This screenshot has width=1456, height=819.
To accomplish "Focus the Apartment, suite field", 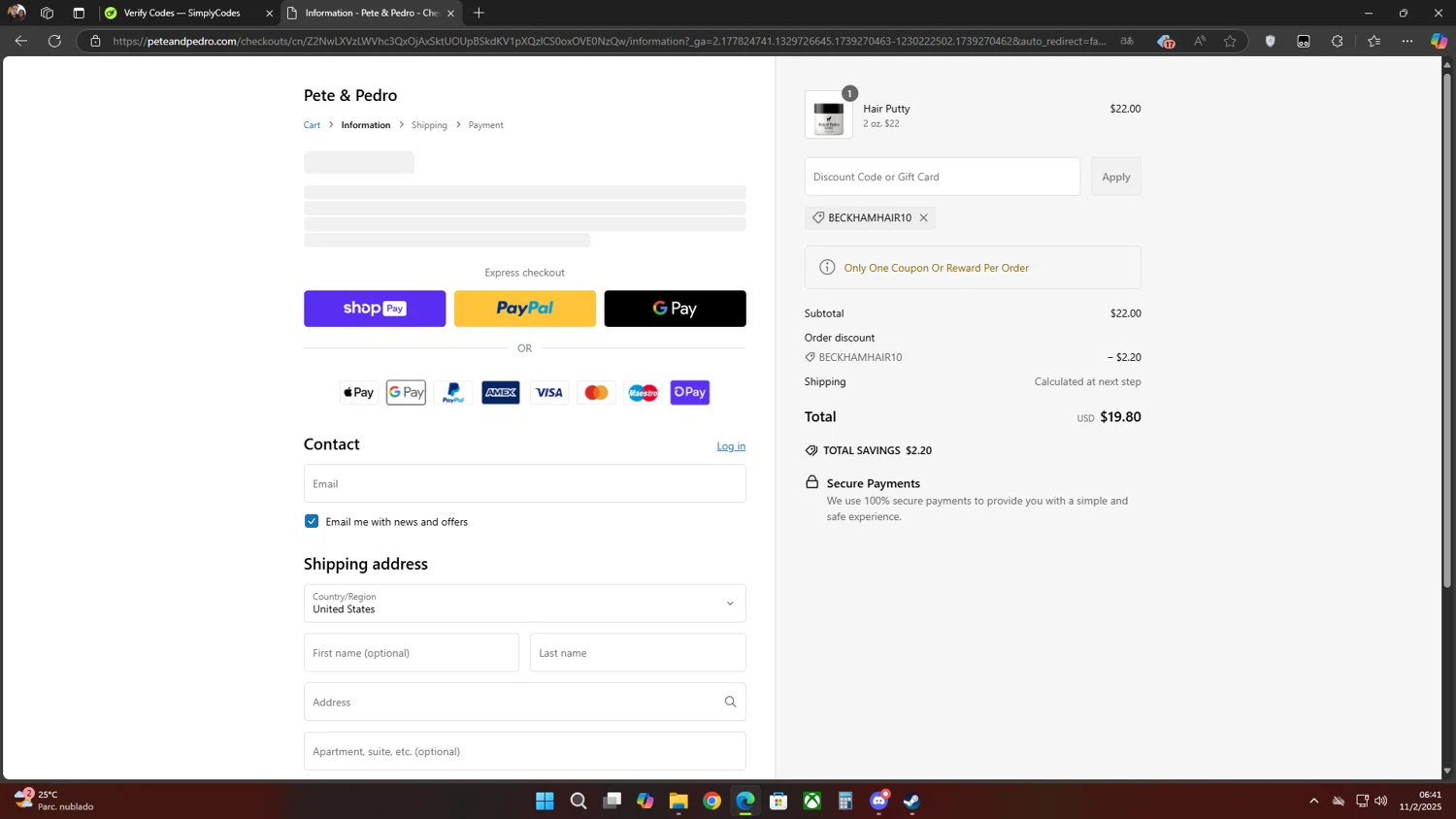I will [525, 751].
